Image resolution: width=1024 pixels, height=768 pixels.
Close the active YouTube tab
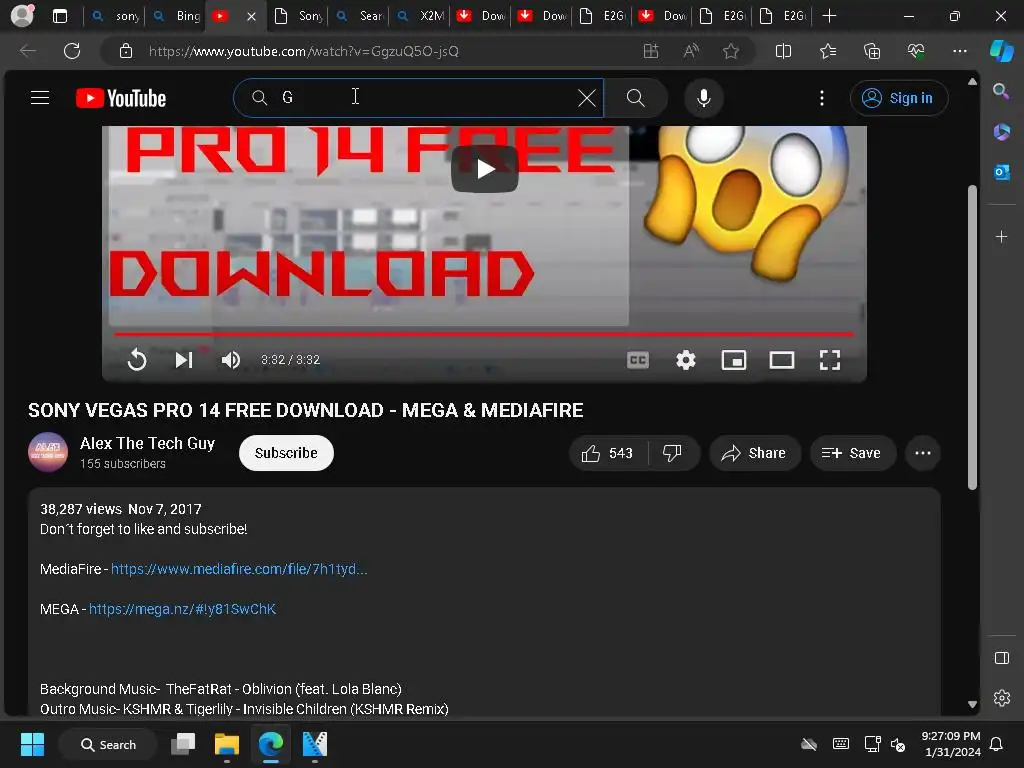coord(251,16)
